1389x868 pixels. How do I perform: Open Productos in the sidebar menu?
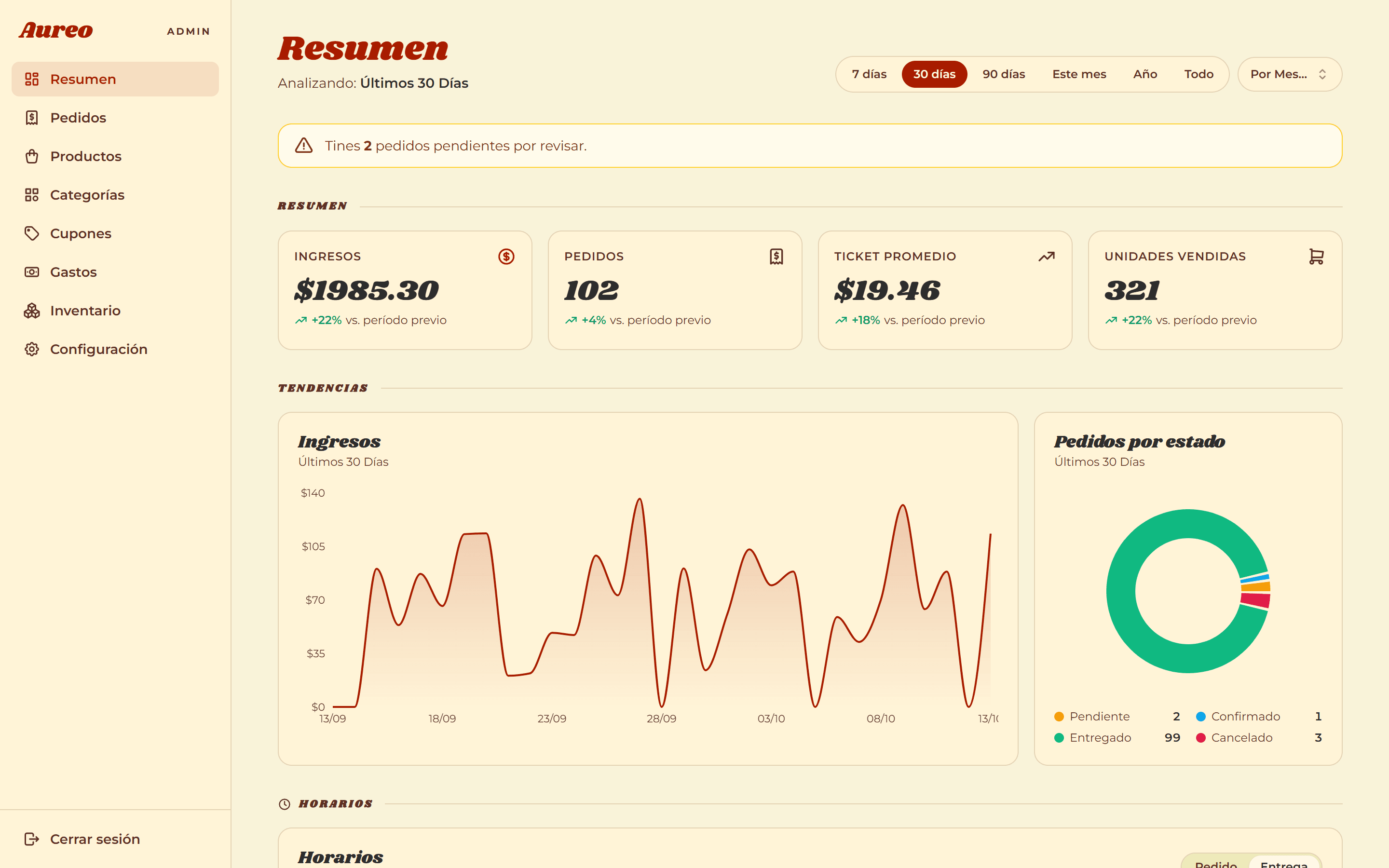pyautogui.click(x=115, y=156)
